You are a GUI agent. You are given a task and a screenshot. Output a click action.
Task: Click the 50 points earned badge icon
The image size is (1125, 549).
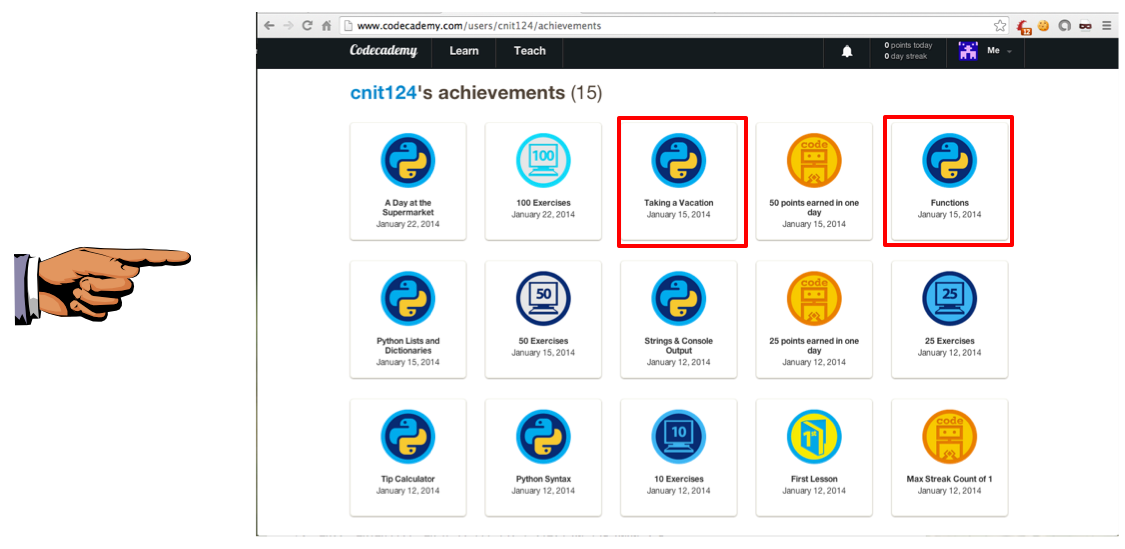814,161
